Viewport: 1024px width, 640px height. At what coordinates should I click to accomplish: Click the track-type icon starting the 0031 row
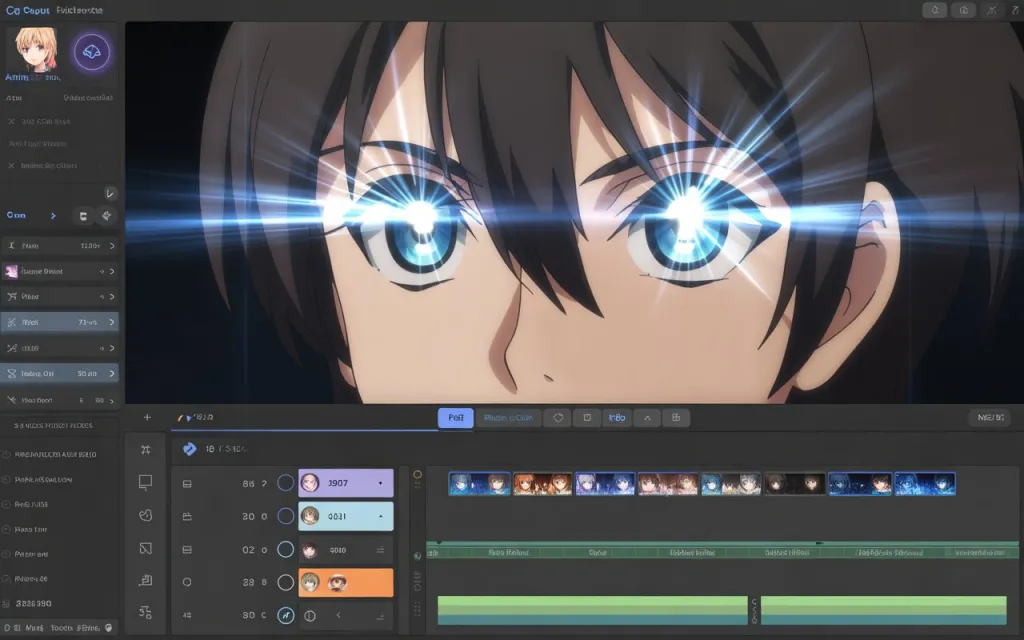click(x=187, y=517)
